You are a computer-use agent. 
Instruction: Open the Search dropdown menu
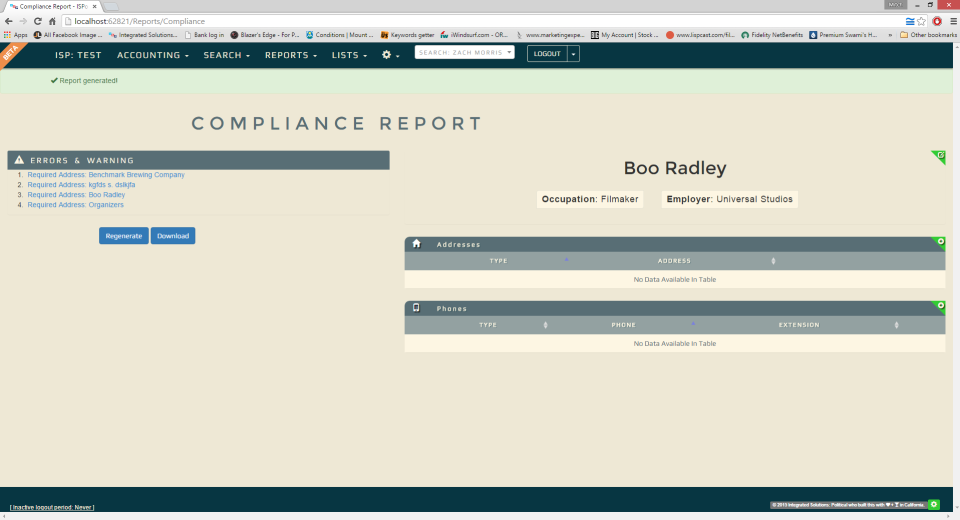coord(227,55)
